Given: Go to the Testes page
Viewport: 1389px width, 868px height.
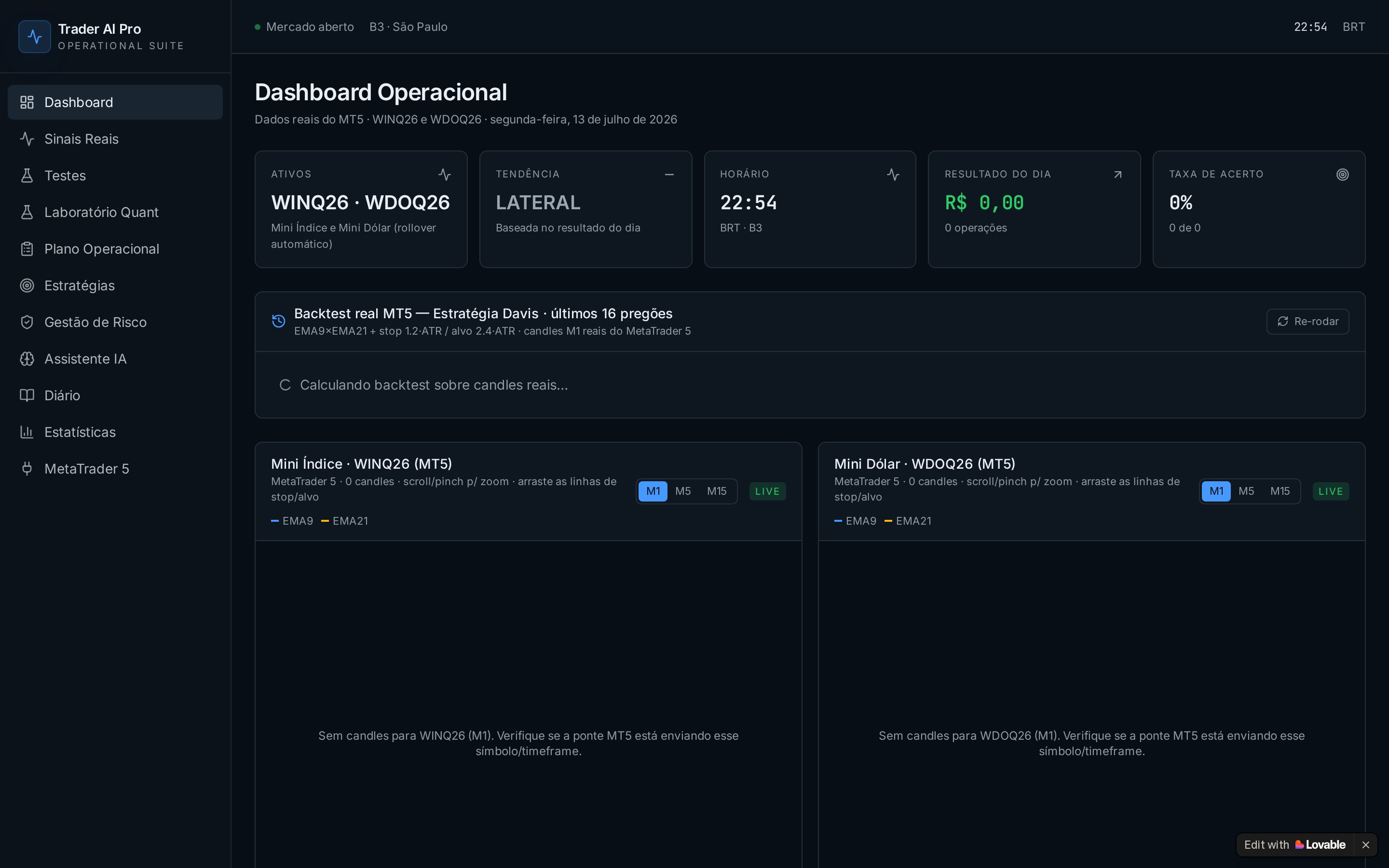Looking at the screenshot, I should click(115, 176).
